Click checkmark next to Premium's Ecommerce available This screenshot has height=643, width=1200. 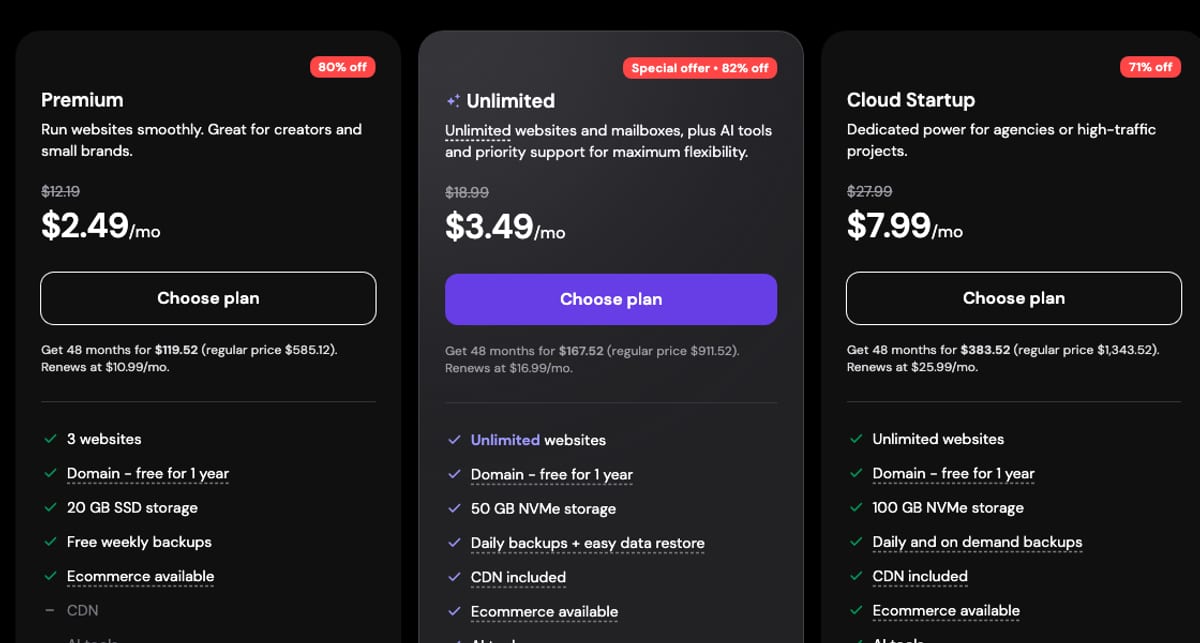point(50,576)
